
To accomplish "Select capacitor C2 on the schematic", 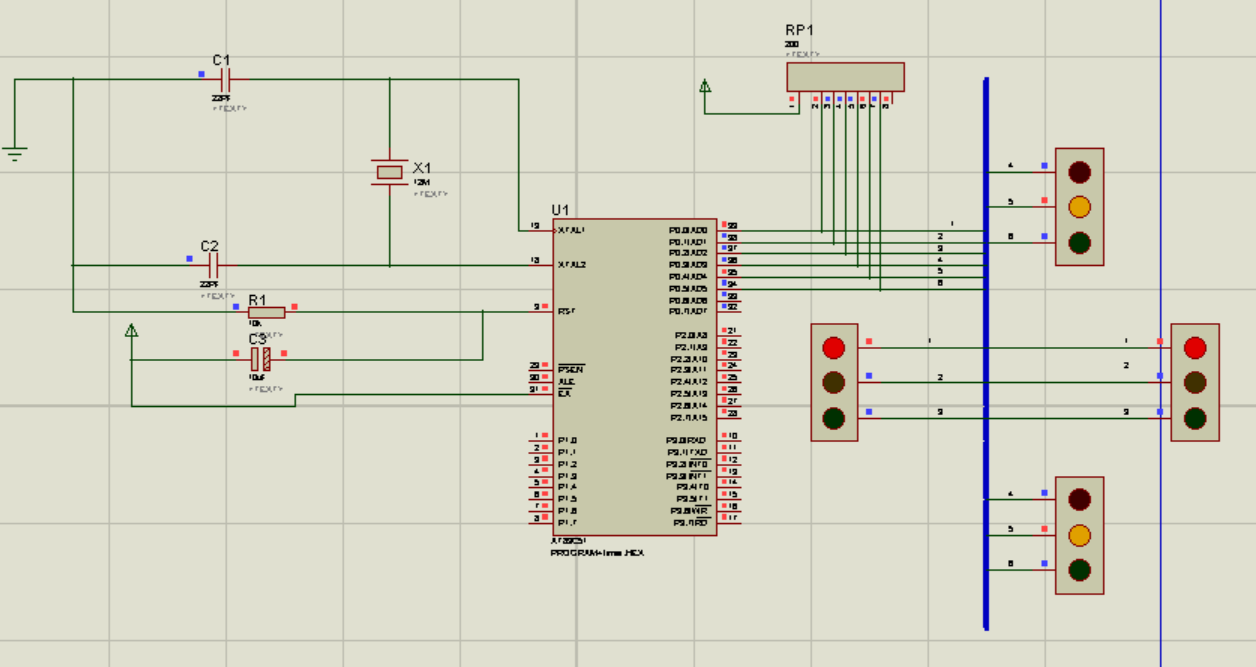I will [212, 263].
